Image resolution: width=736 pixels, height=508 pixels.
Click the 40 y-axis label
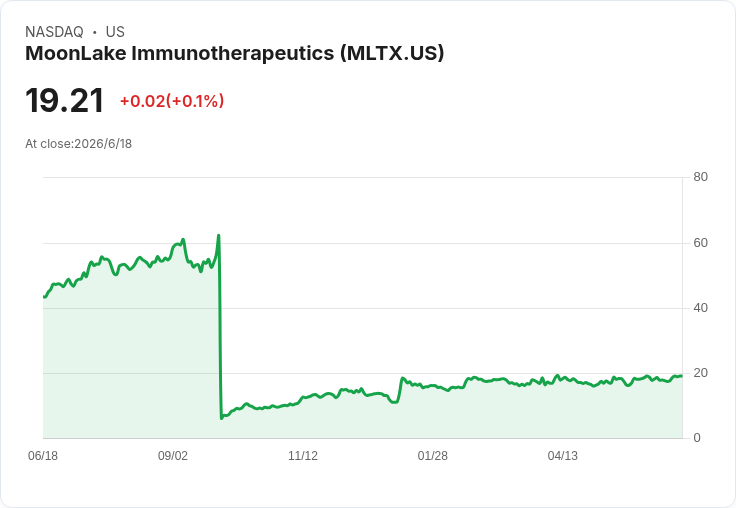[700, 308]
